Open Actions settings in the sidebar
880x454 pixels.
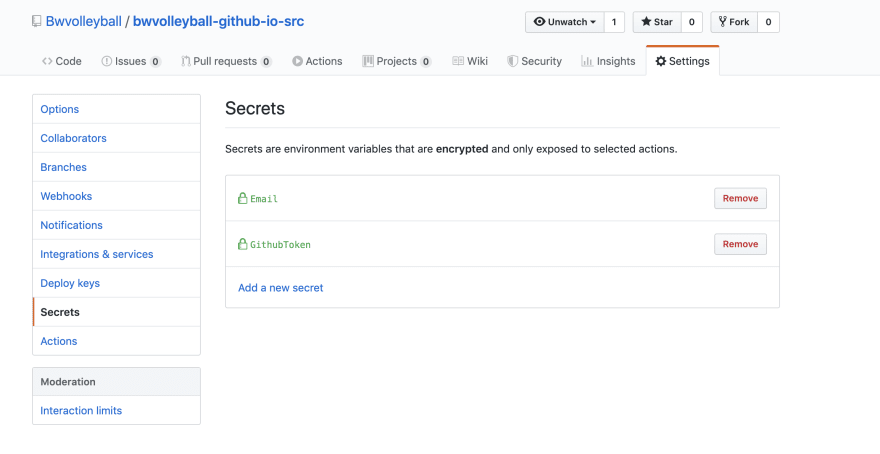[116, 341]
